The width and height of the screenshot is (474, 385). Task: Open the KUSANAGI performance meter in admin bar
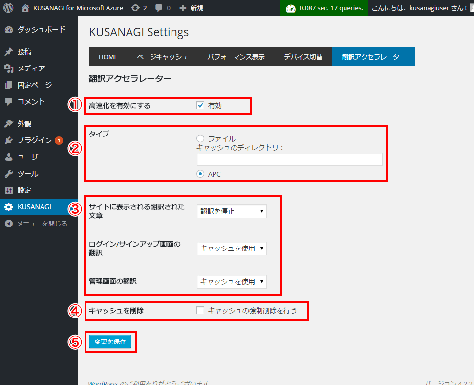(324, 8)
